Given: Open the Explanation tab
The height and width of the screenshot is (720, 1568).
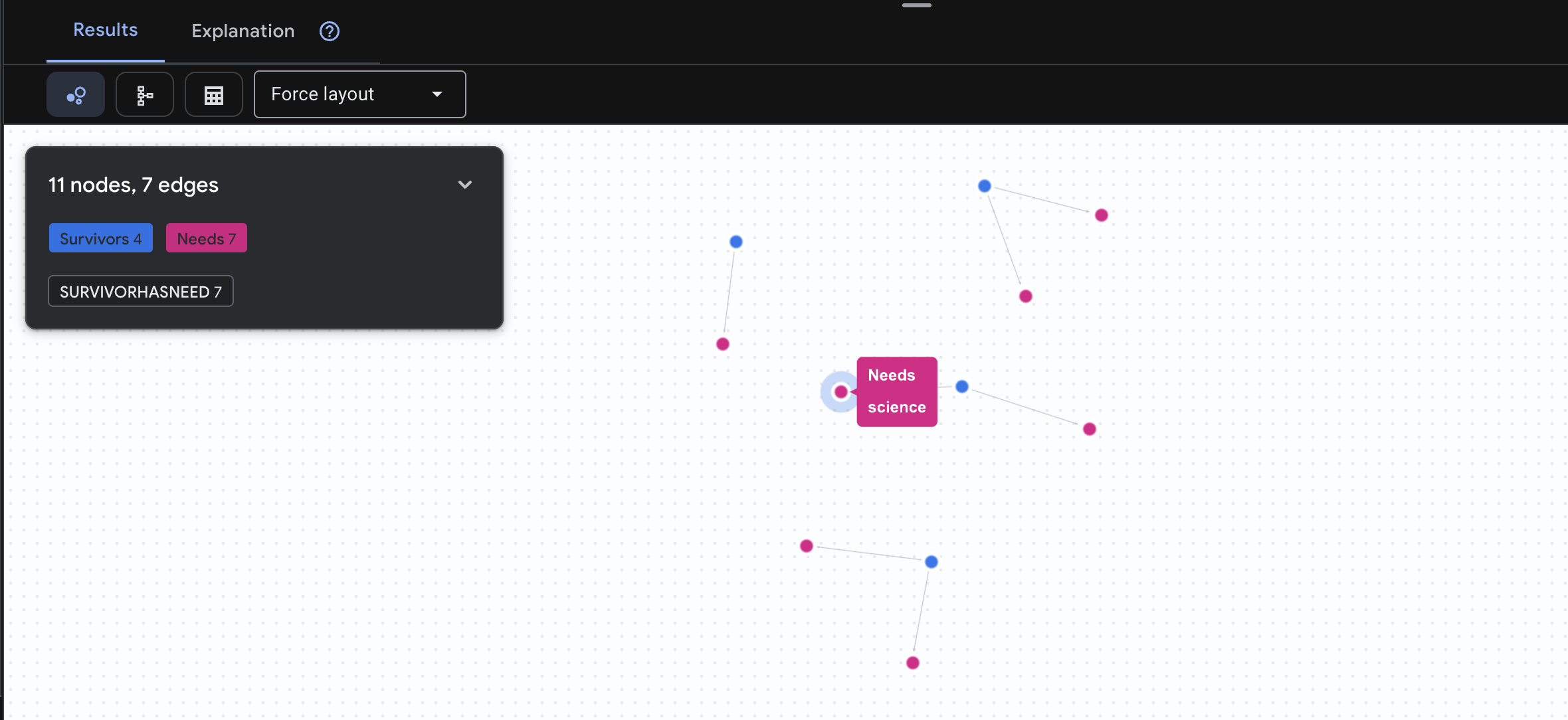Looking at the screenshot, I should pyautogui.click(x=243, y=31).
